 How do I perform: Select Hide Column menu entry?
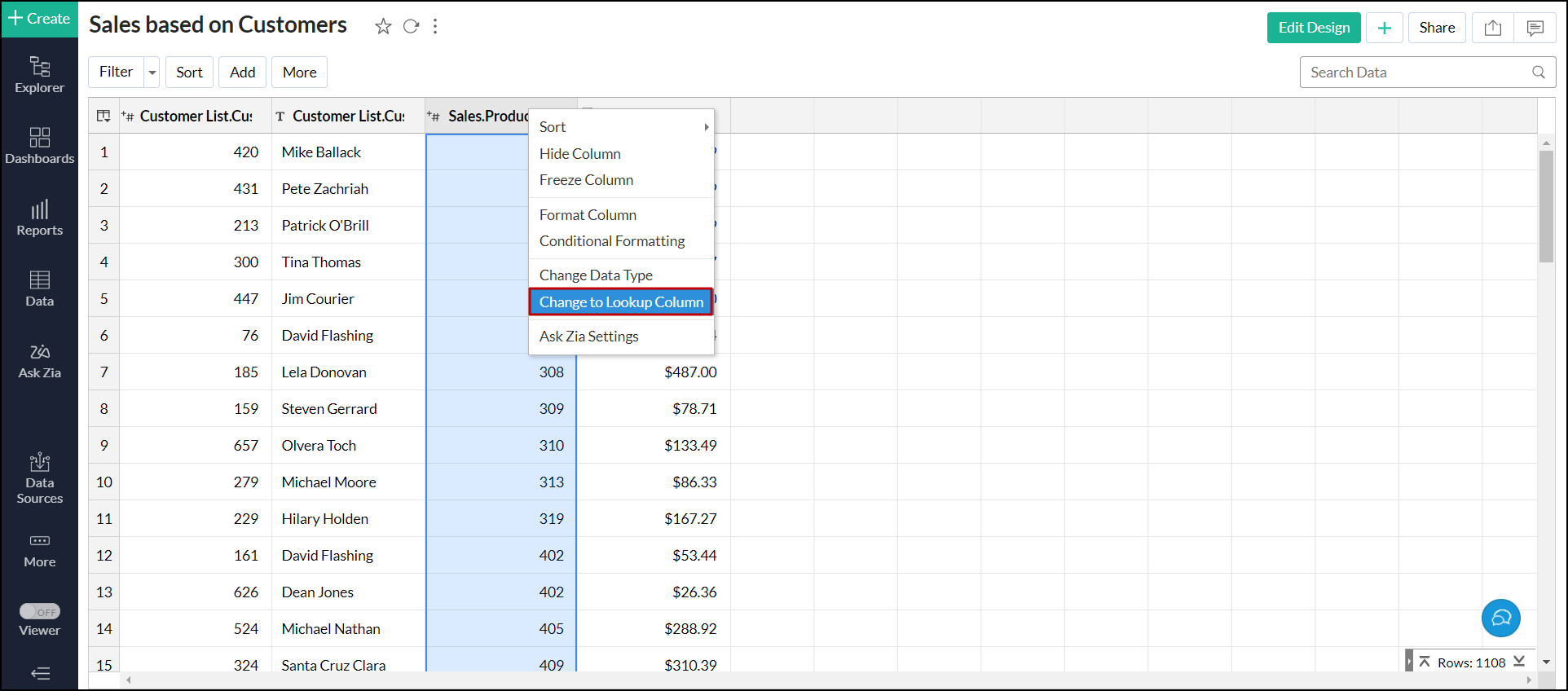[579, 154]
